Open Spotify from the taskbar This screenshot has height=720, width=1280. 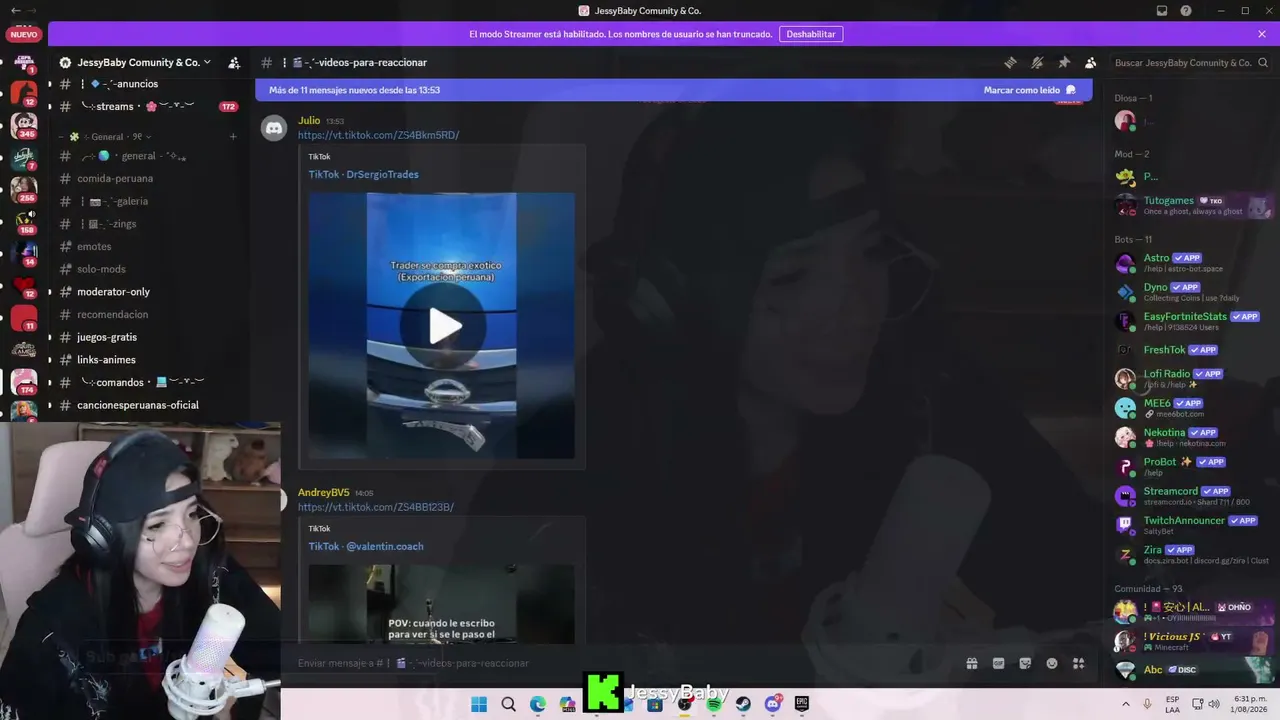tap(714, 704)
